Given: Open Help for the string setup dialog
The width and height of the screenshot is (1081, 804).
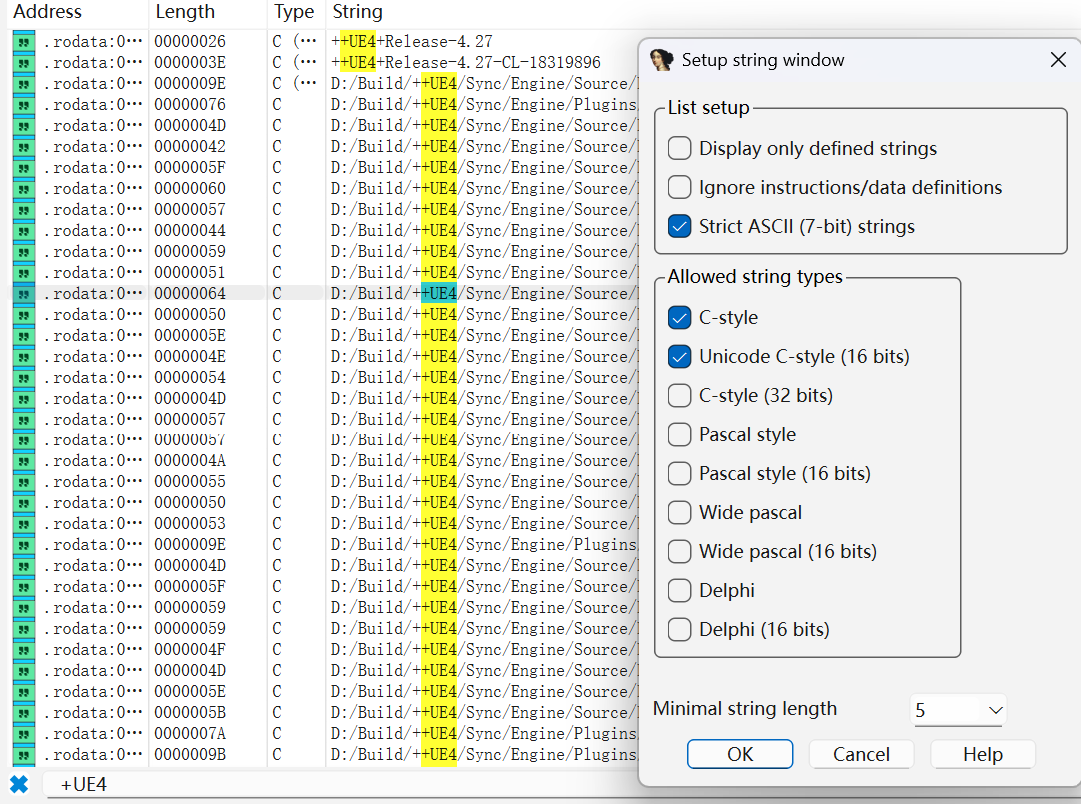Looking at the screenshot, I should point(982,754).
